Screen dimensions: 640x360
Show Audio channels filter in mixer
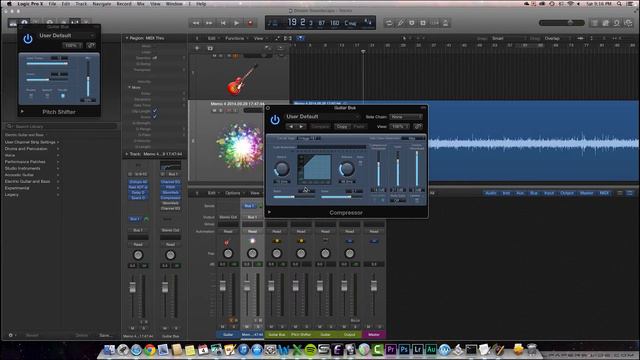490,193
